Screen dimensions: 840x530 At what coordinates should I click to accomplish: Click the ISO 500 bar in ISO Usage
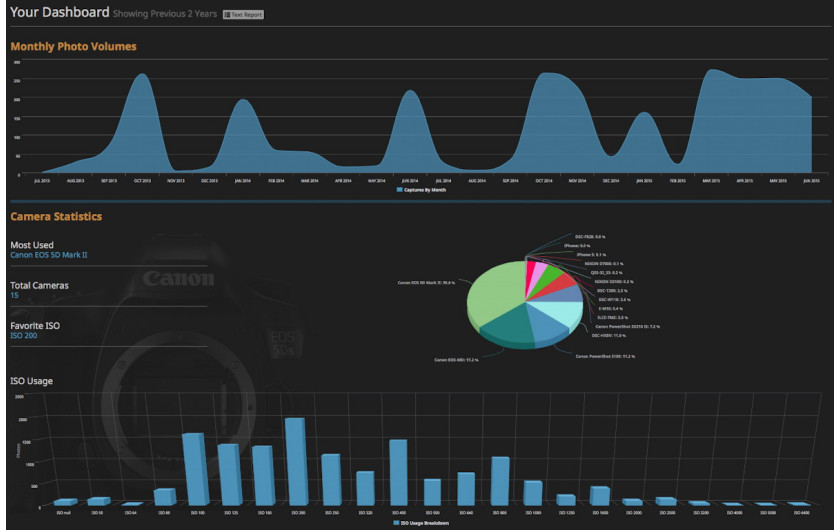click(432, 492)
